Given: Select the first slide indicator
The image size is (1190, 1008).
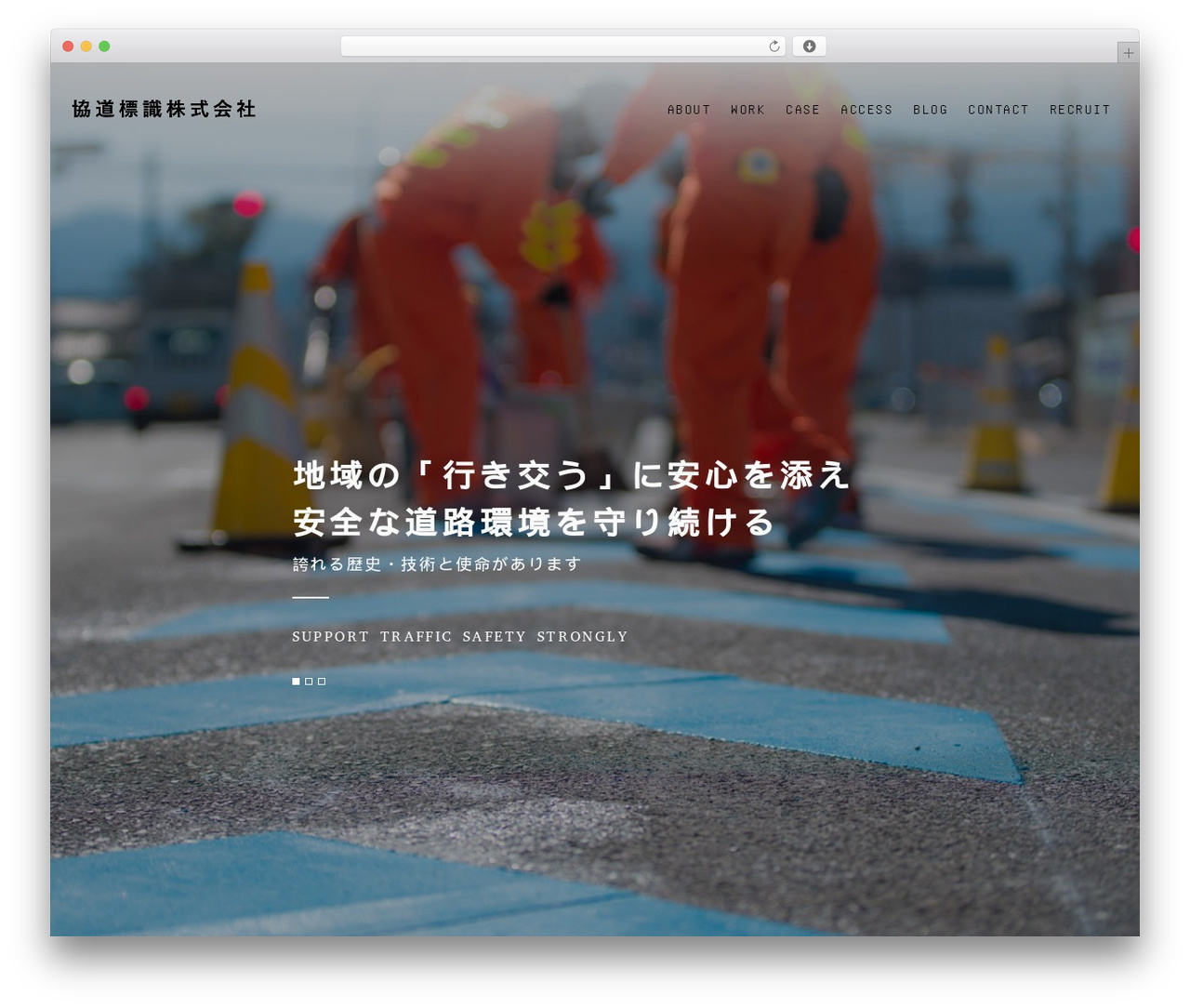Looking at the screenshot, I should (x=296, y=682).
